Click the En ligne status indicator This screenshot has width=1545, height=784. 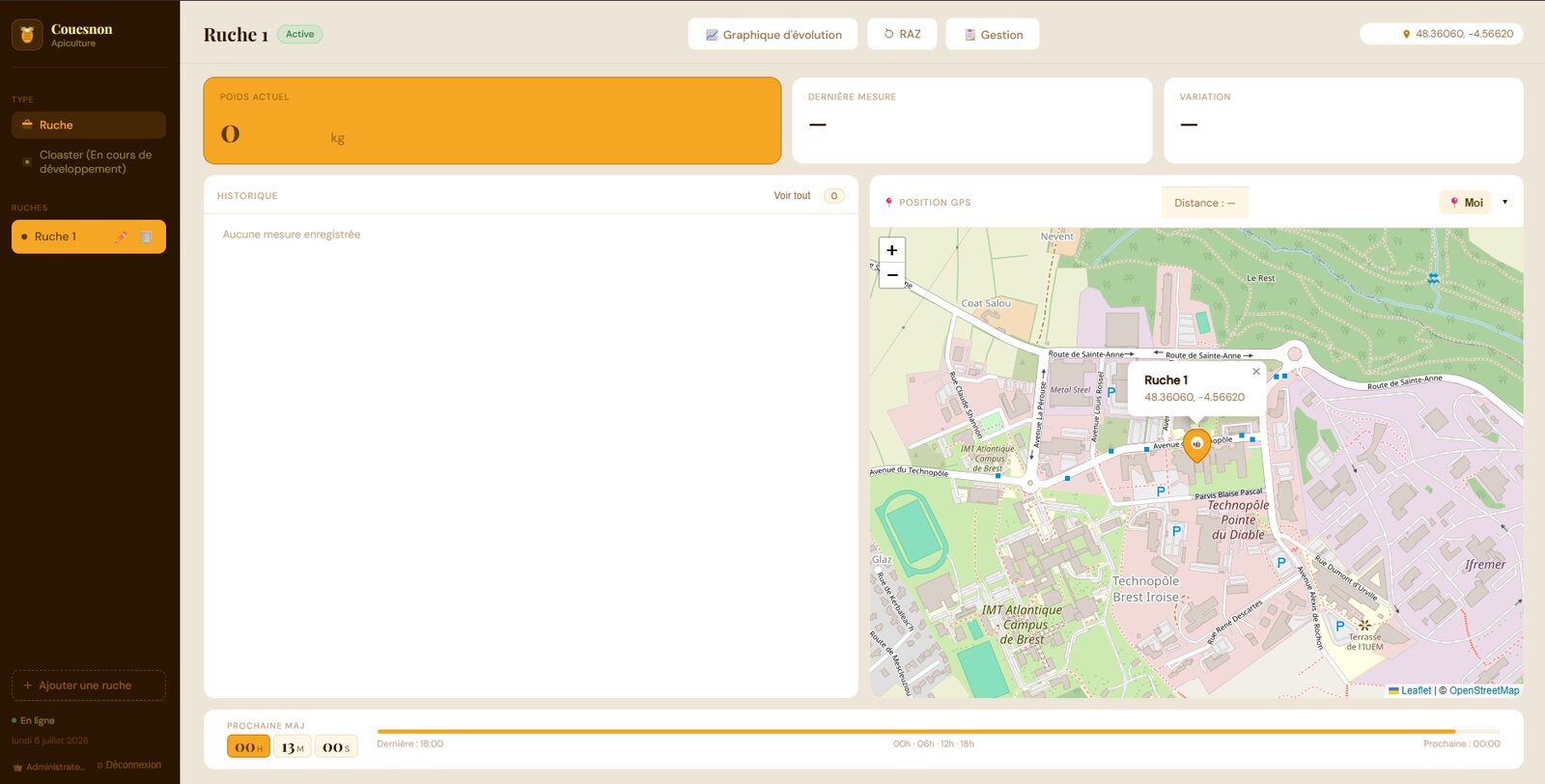coord(33,720)
